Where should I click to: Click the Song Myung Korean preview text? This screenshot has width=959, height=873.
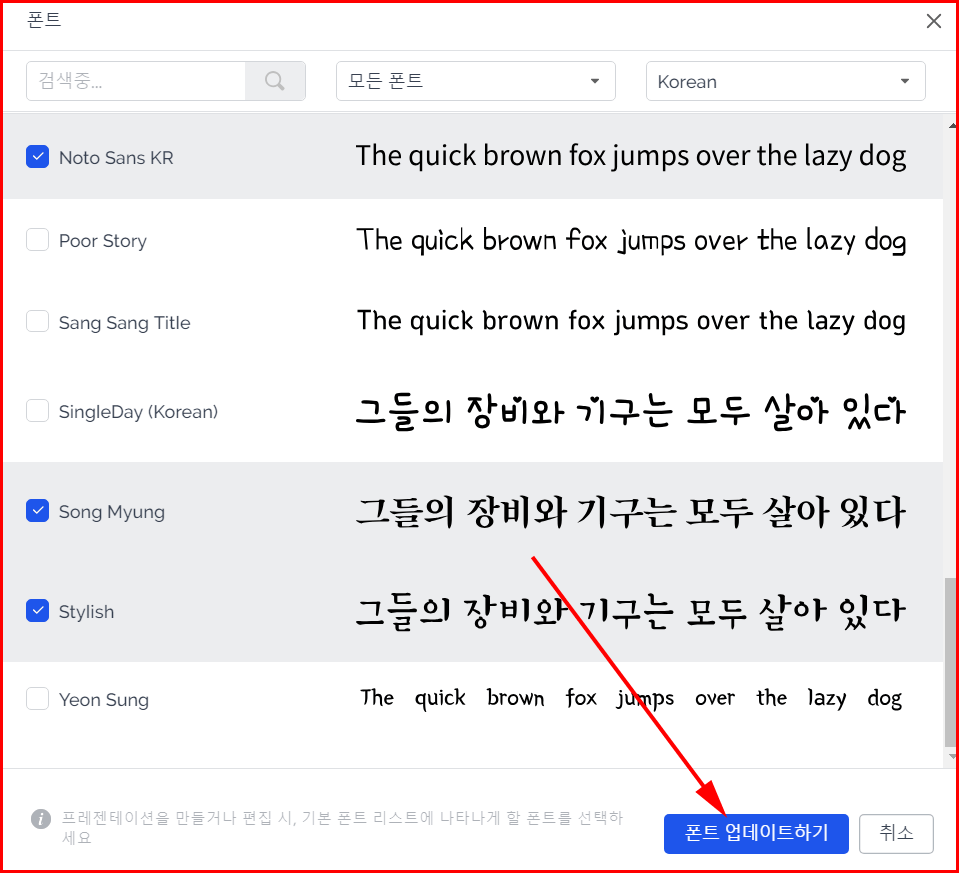pyautogui.click(x=631, y=512)
